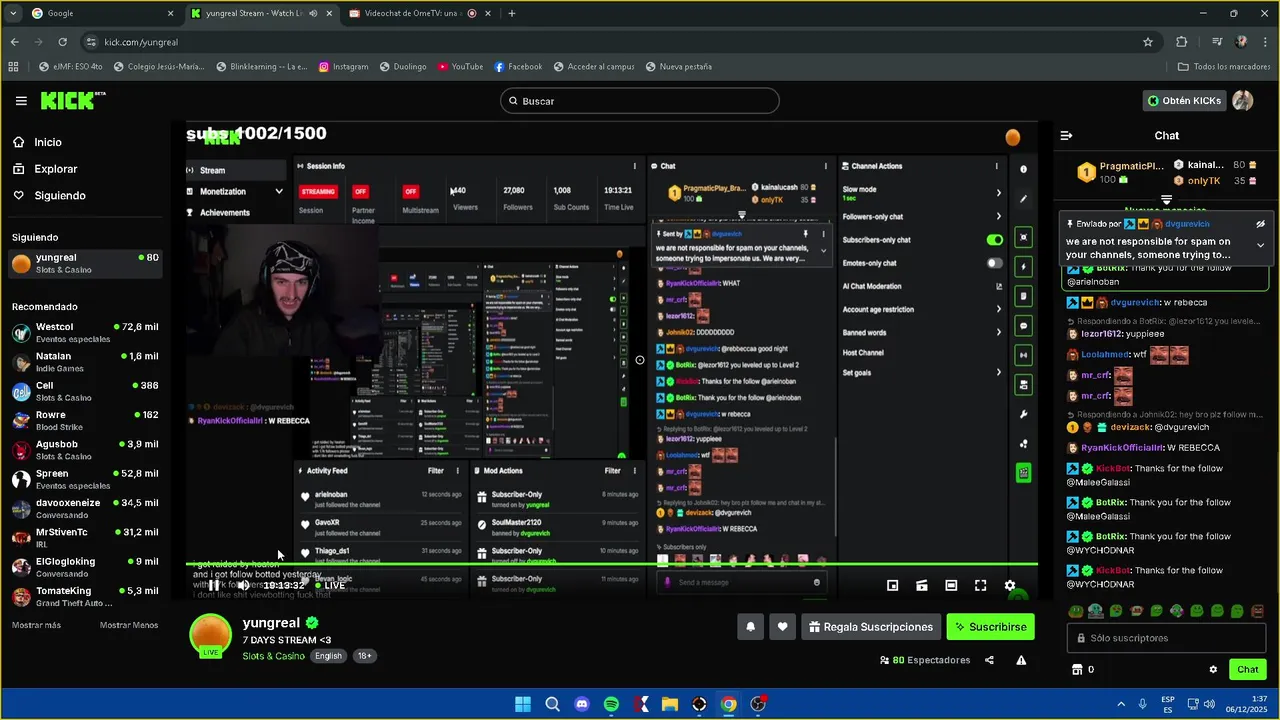Open Instagram bookmark
1280x720 pixels.
point(344,67)
